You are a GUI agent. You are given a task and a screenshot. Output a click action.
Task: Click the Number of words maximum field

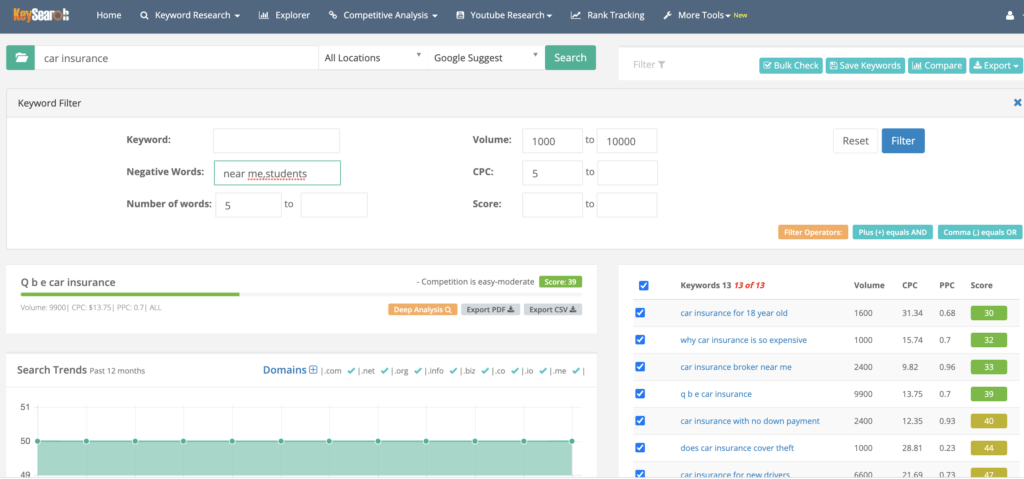click(x=334, y=205)
